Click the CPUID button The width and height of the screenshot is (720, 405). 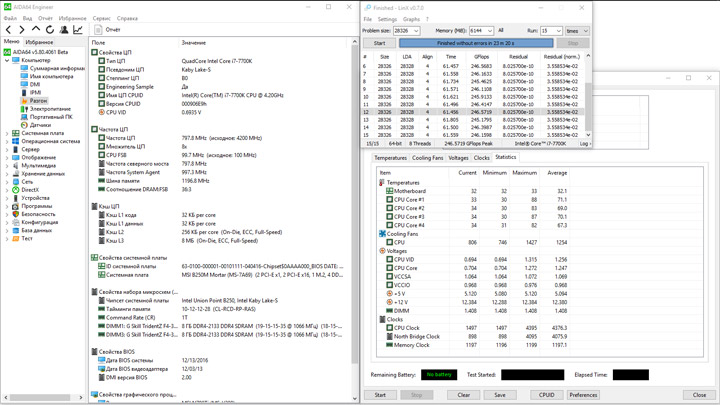546,395
